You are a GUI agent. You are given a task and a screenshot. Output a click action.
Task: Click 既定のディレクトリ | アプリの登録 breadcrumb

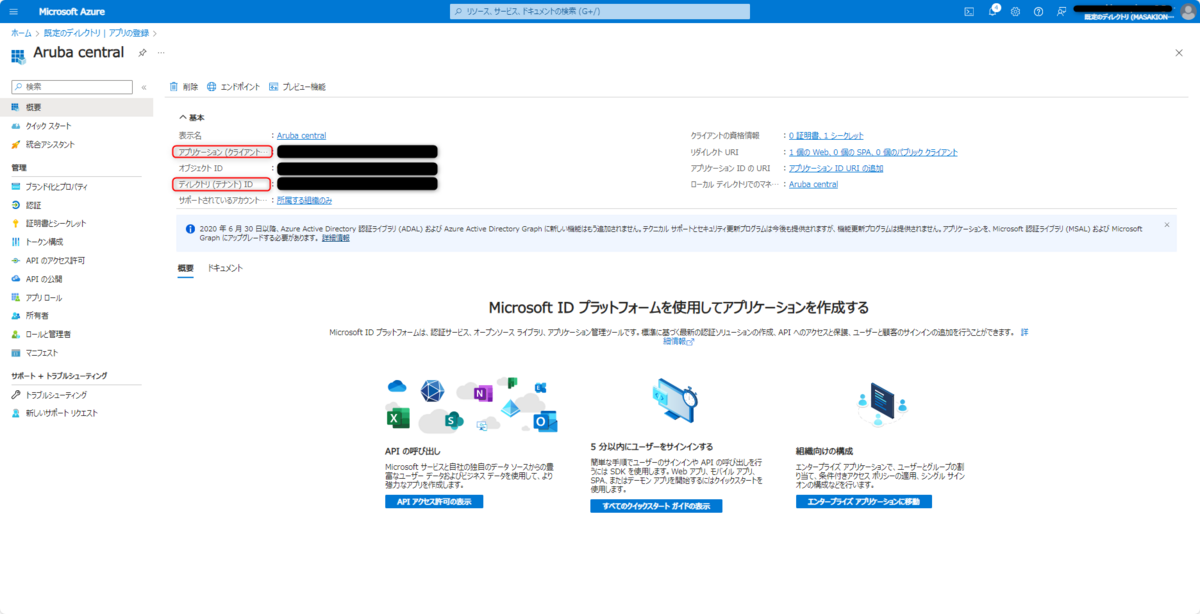(x=96, y=33)
